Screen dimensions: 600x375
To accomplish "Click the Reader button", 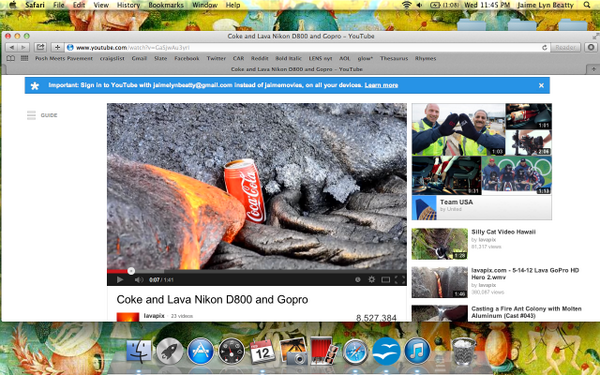I will (x=565, y=47).
